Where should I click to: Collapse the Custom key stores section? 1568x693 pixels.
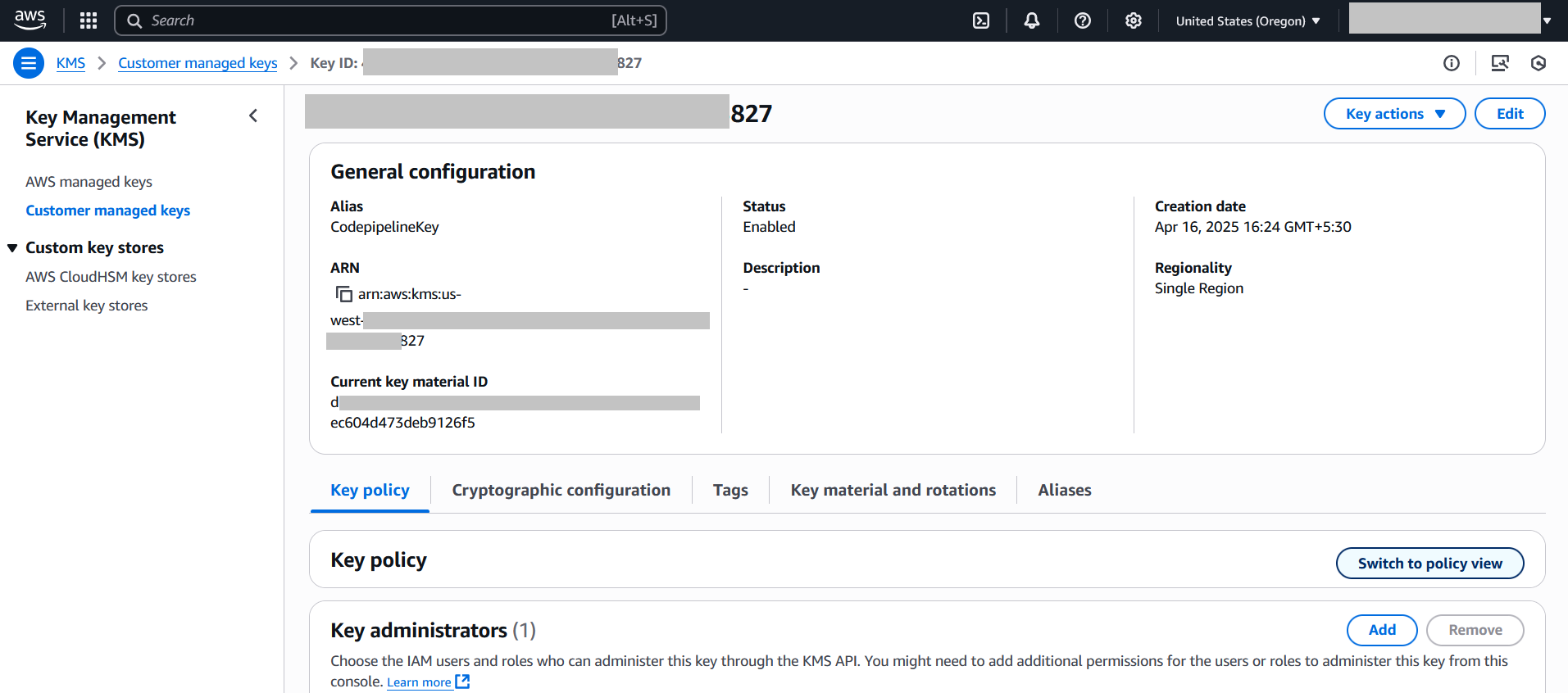12,248
